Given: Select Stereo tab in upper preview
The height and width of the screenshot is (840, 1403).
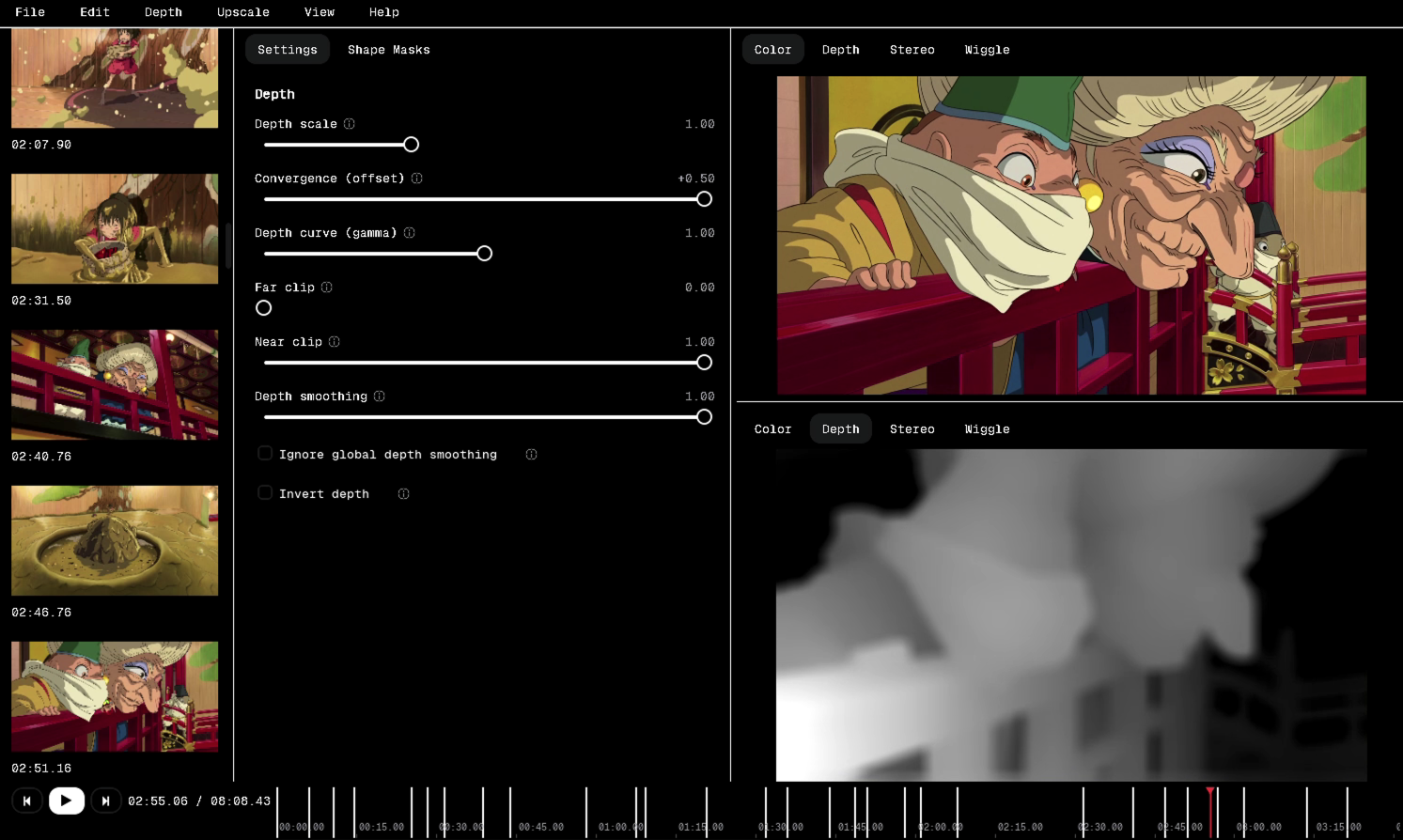Looking at the screenshot, I should (912, 50).
